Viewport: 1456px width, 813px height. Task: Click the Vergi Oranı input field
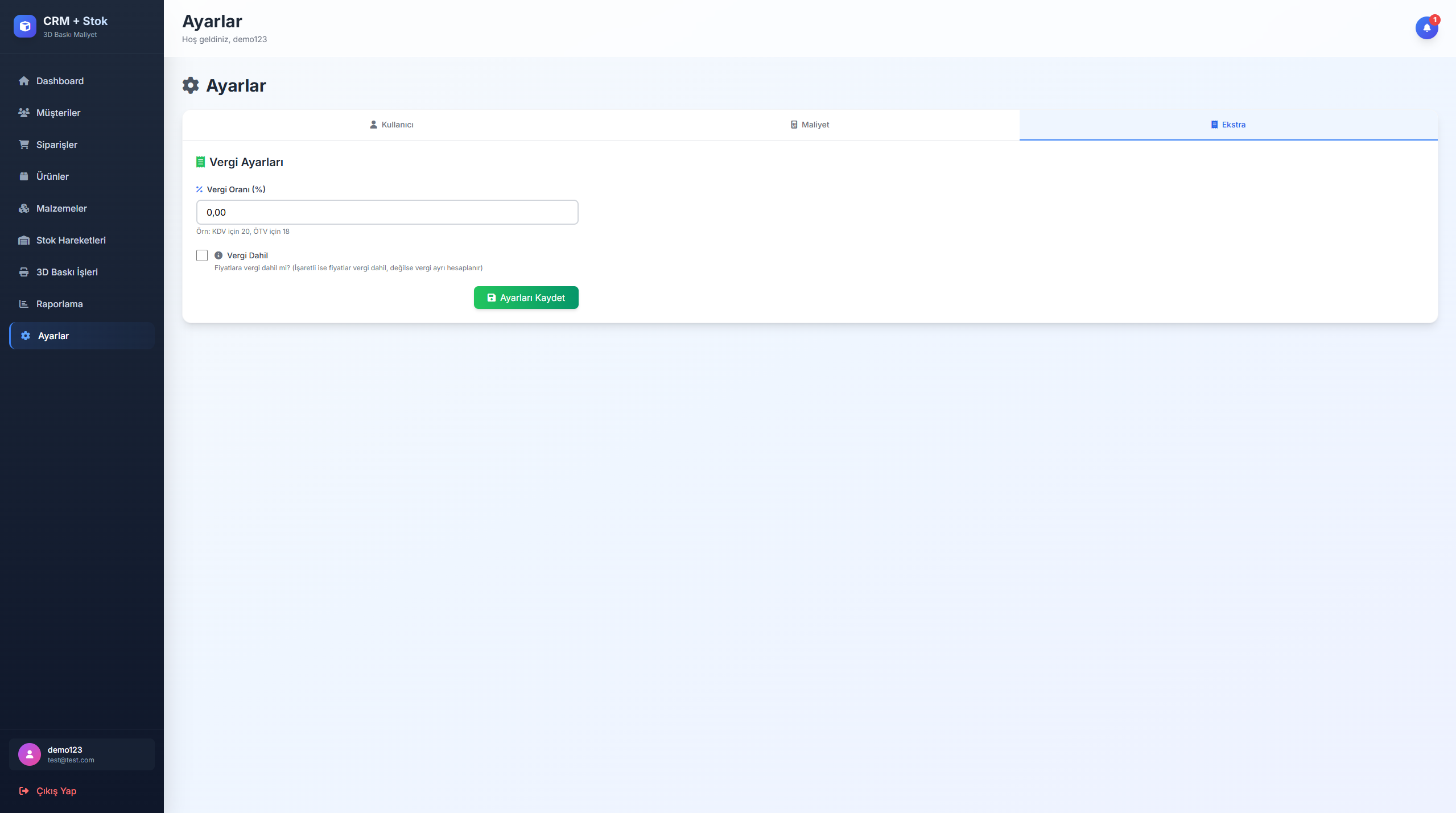(387, 212)
